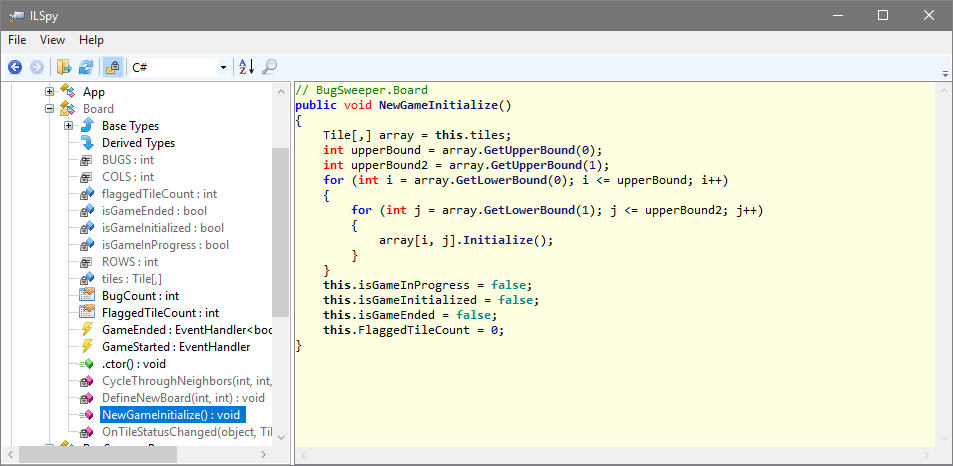Expand the App tree node

coord(50,92)
